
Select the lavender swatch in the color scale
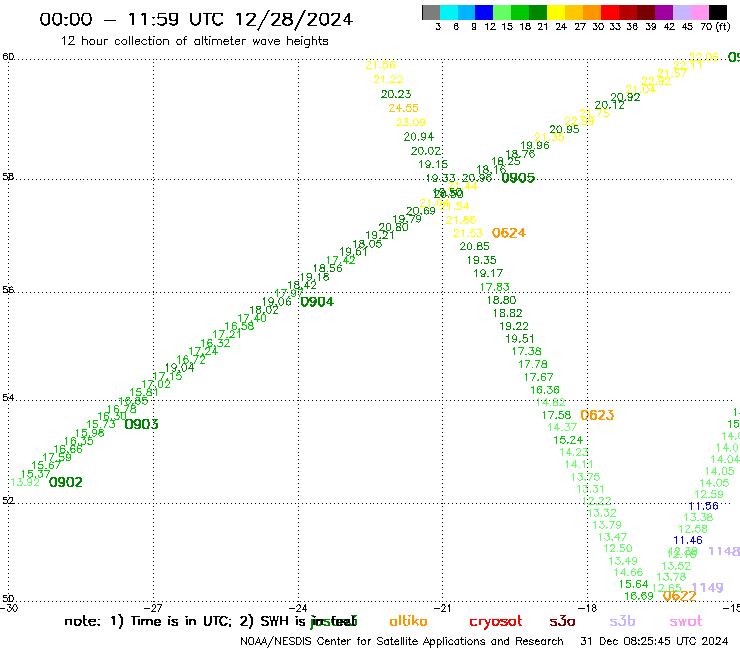(x=681, y=12)
